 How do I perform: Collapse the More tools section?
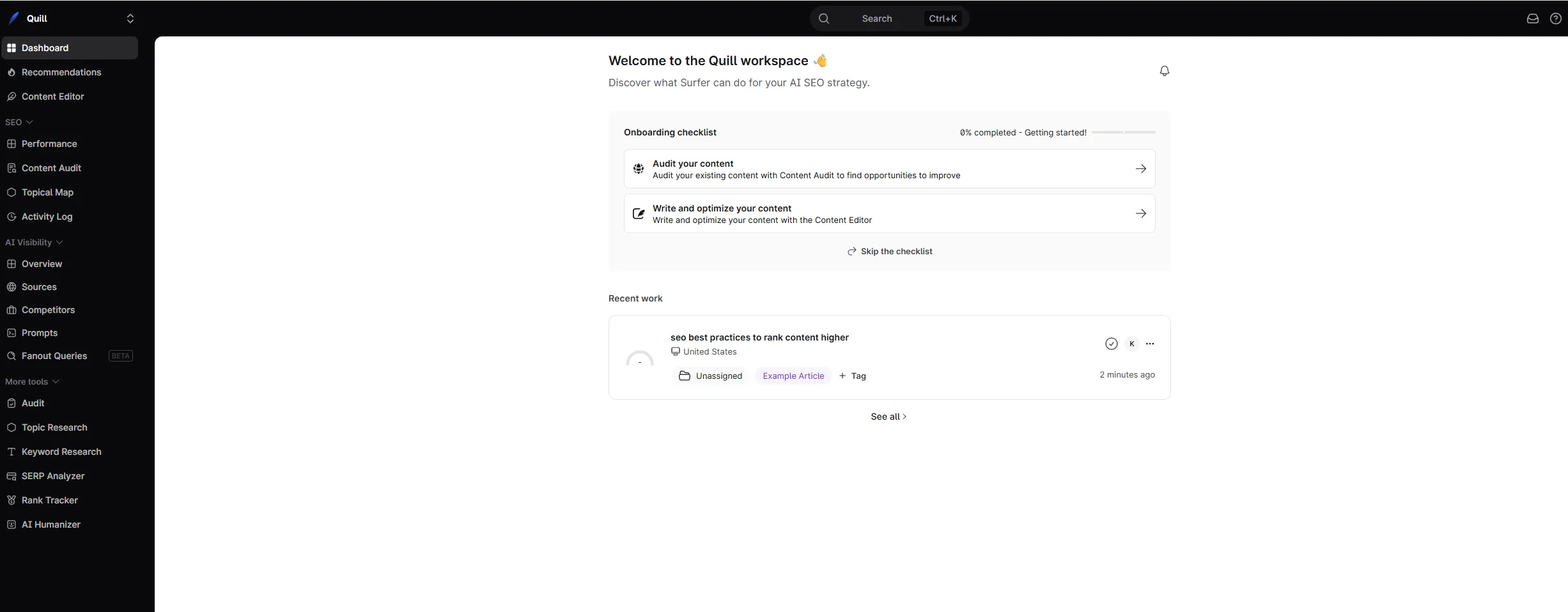coord(31,381)
